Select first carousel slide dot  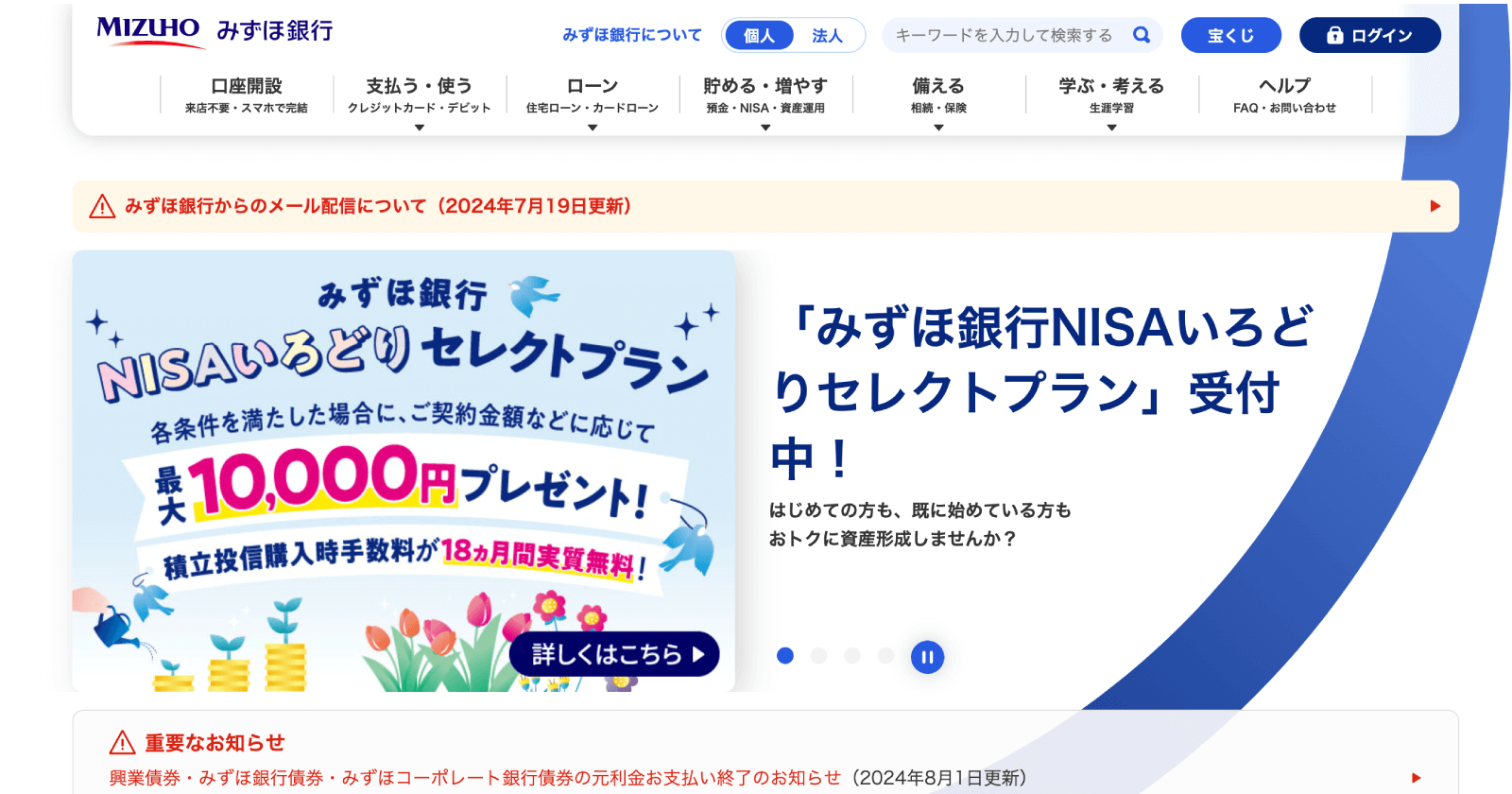784,656
